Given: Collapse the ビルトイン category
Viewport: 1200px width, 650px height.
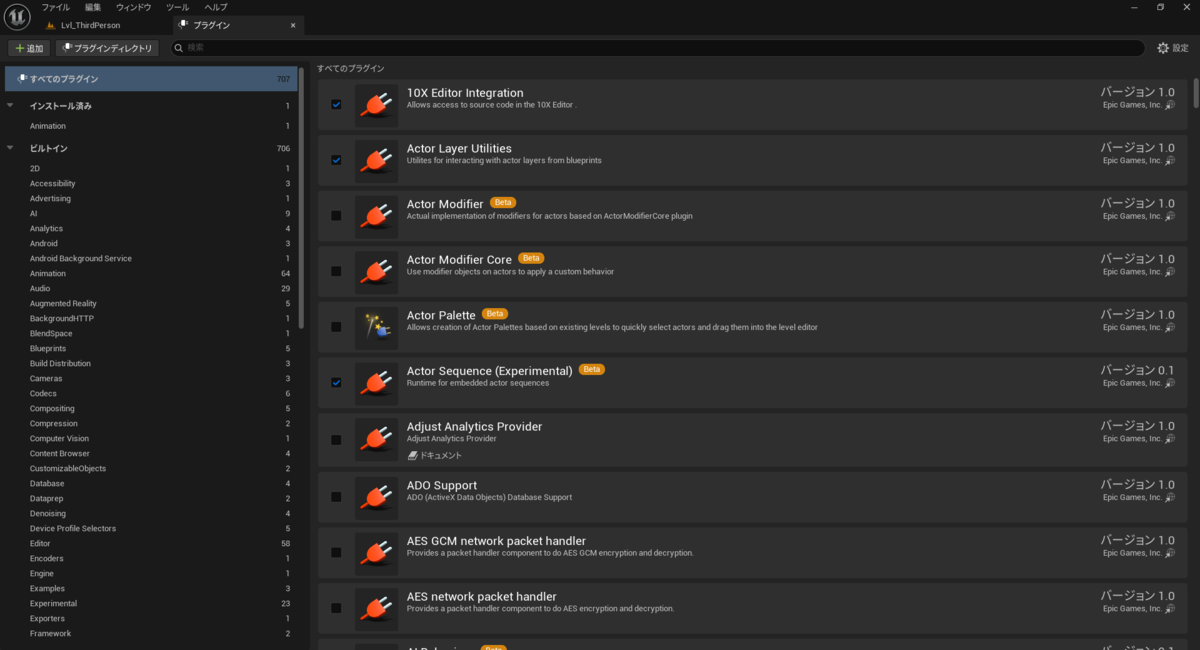Looking at the screenshot, I should 10,148.
